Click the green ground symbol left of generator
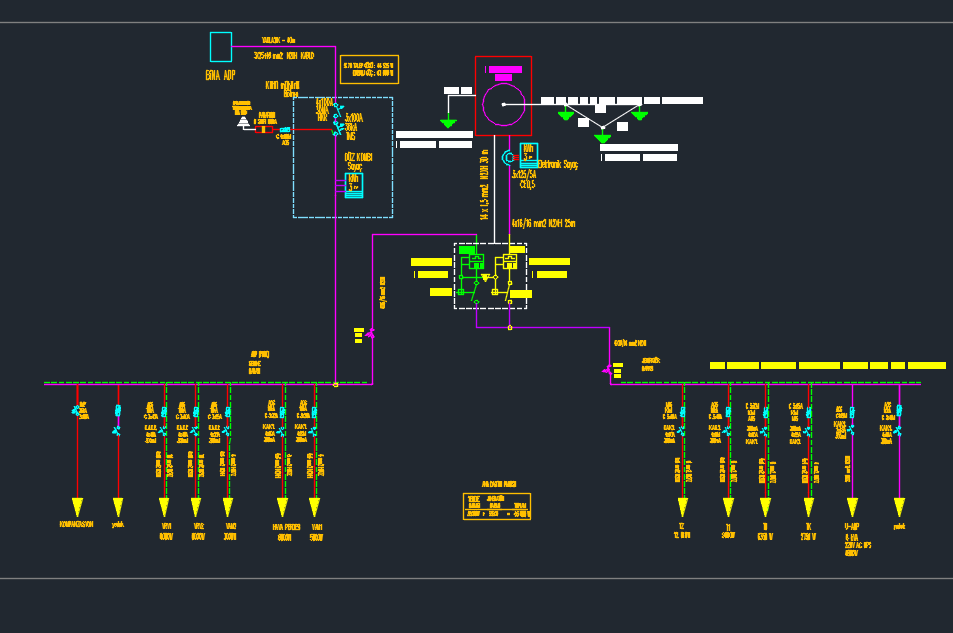 point(448,123)
